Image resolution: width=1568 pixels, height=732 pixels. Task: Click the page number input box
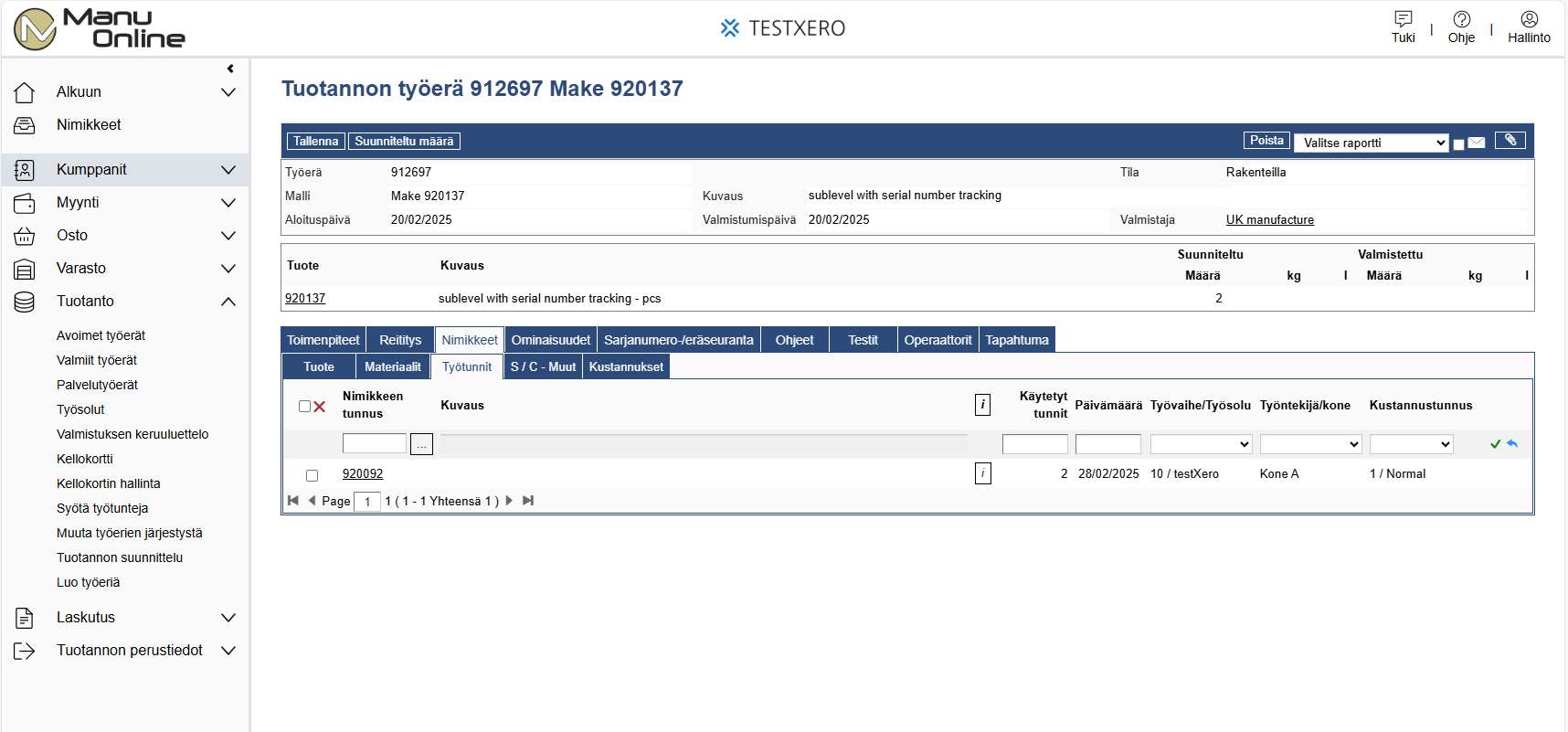tap(367, 502)
